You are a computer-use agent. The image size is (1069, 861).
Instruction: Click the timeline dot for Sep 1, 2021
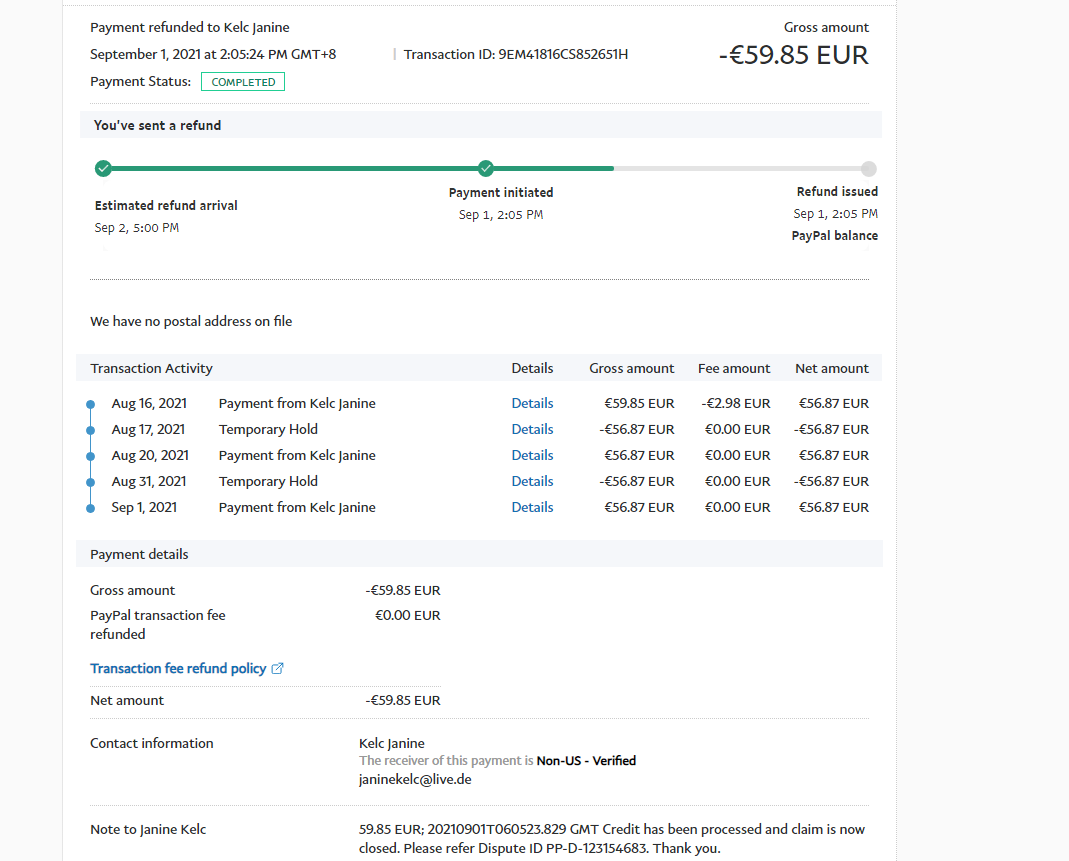click(x=90, y=508)
